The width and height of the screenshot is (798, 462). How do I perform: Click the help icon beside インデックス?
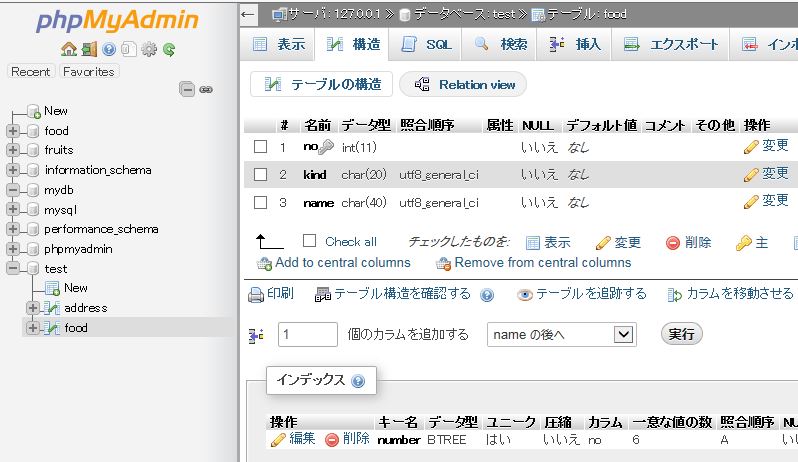pos(357,381)
